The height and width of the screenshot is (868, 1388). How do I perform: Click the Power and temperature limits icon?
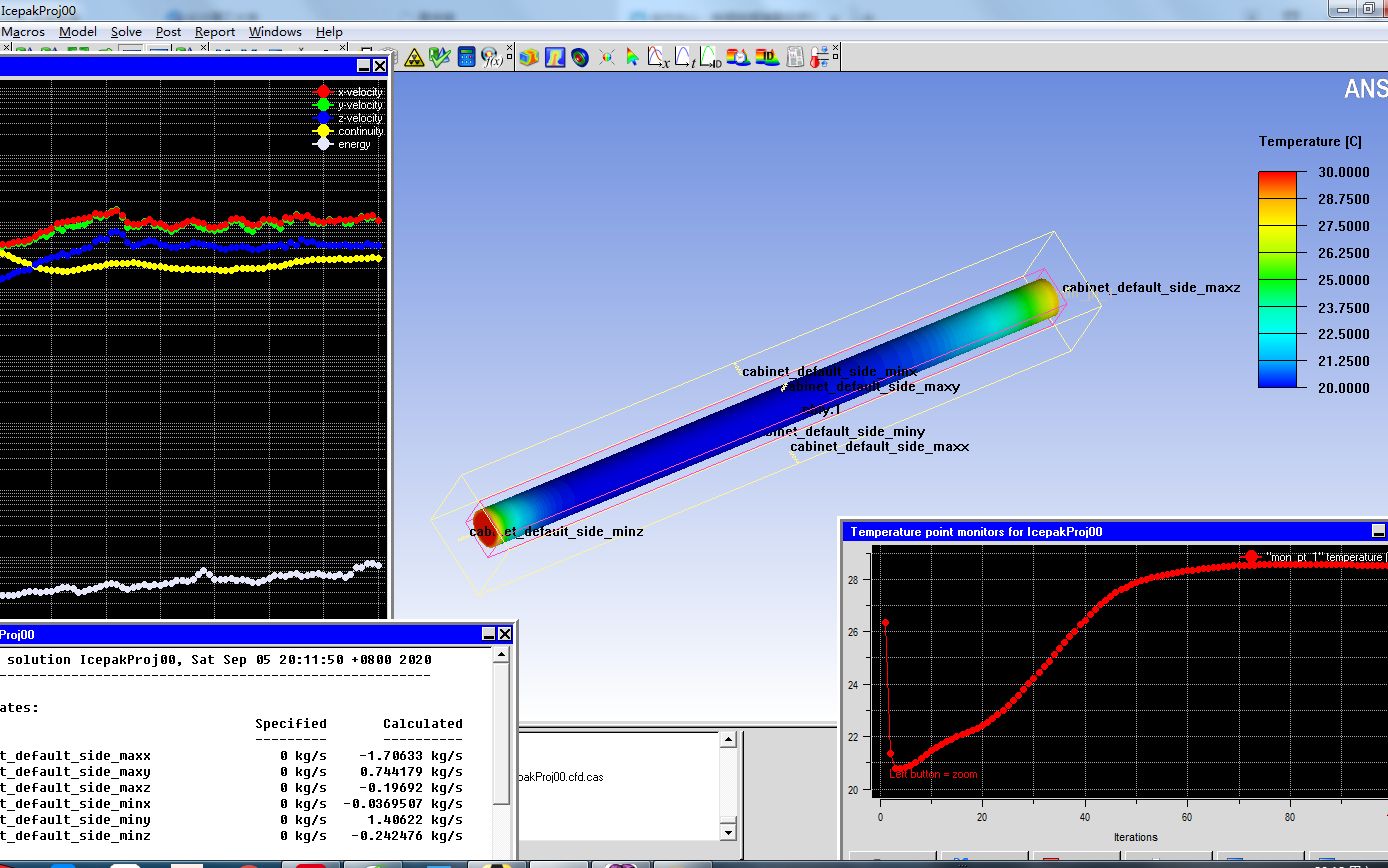click(x=820, y=57)
